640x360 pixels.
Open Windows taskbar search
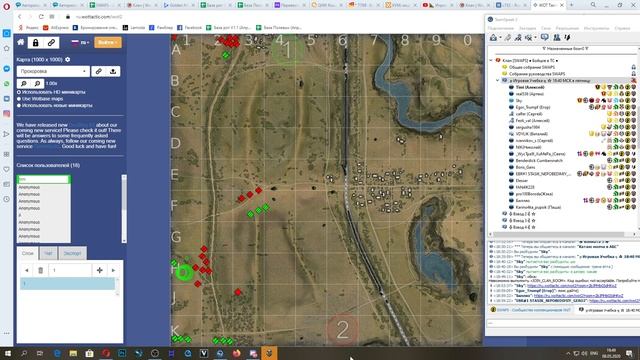click(24, 353)
